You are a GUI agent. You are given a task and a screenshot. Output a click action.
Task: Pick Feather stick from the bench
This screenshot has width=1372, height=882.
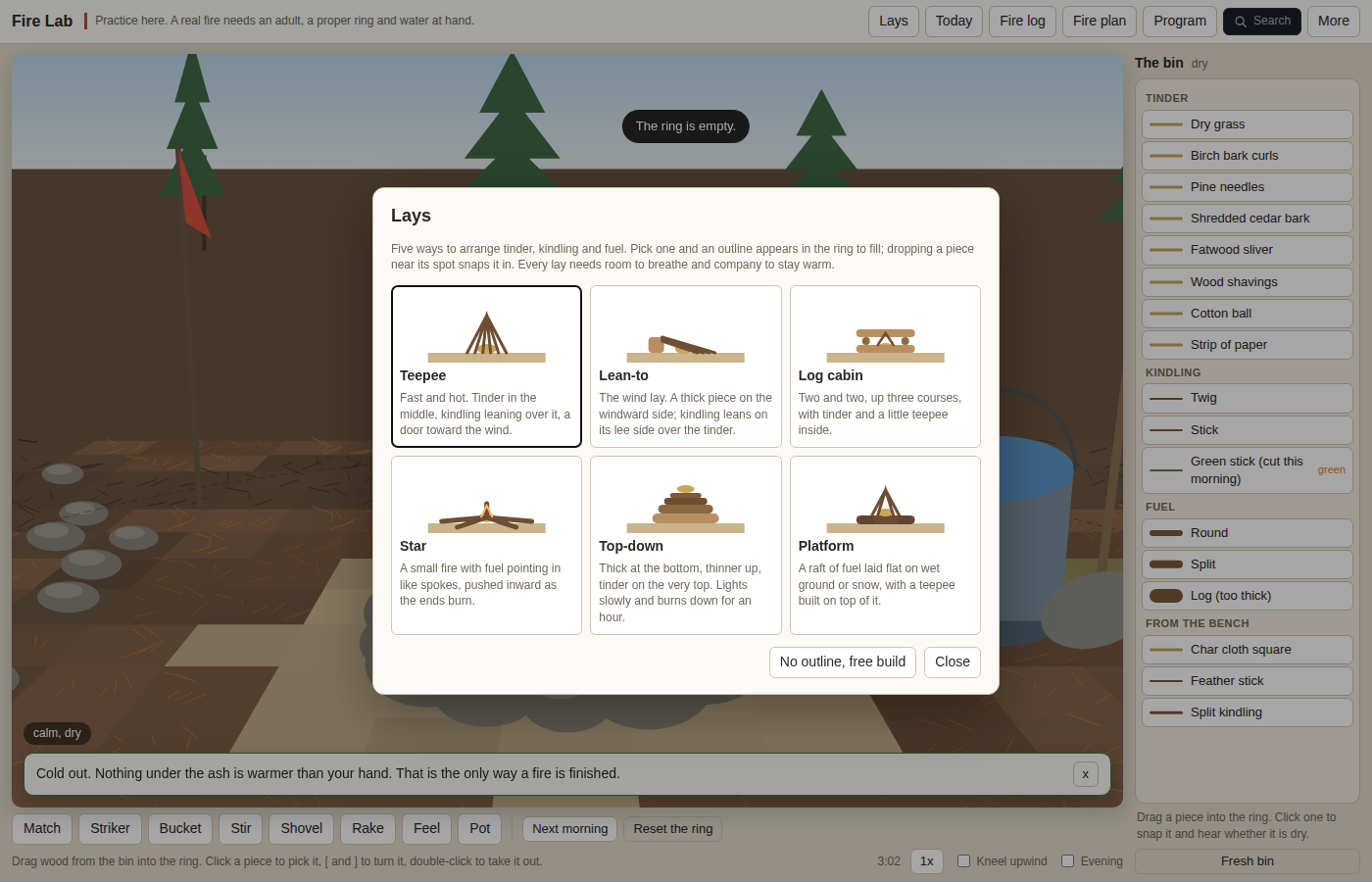tap(1248, 681)
